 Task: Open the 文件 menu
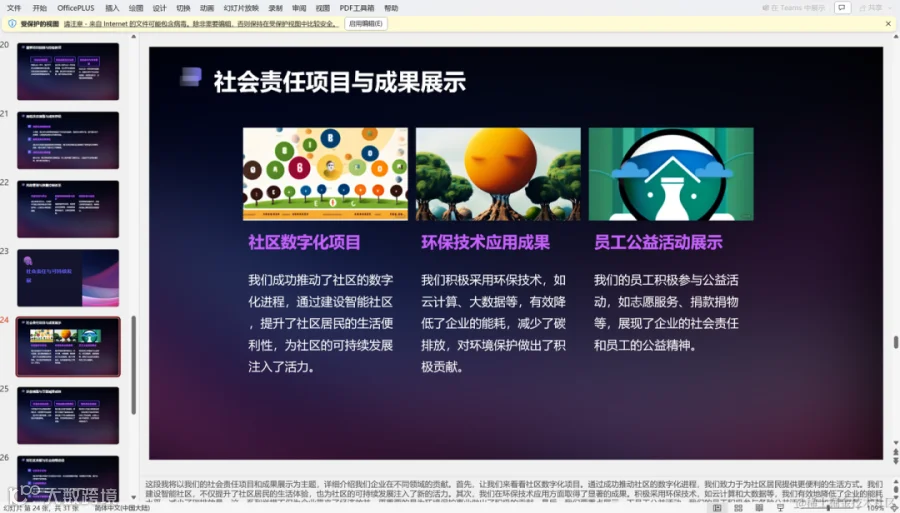tap(14, 8)
